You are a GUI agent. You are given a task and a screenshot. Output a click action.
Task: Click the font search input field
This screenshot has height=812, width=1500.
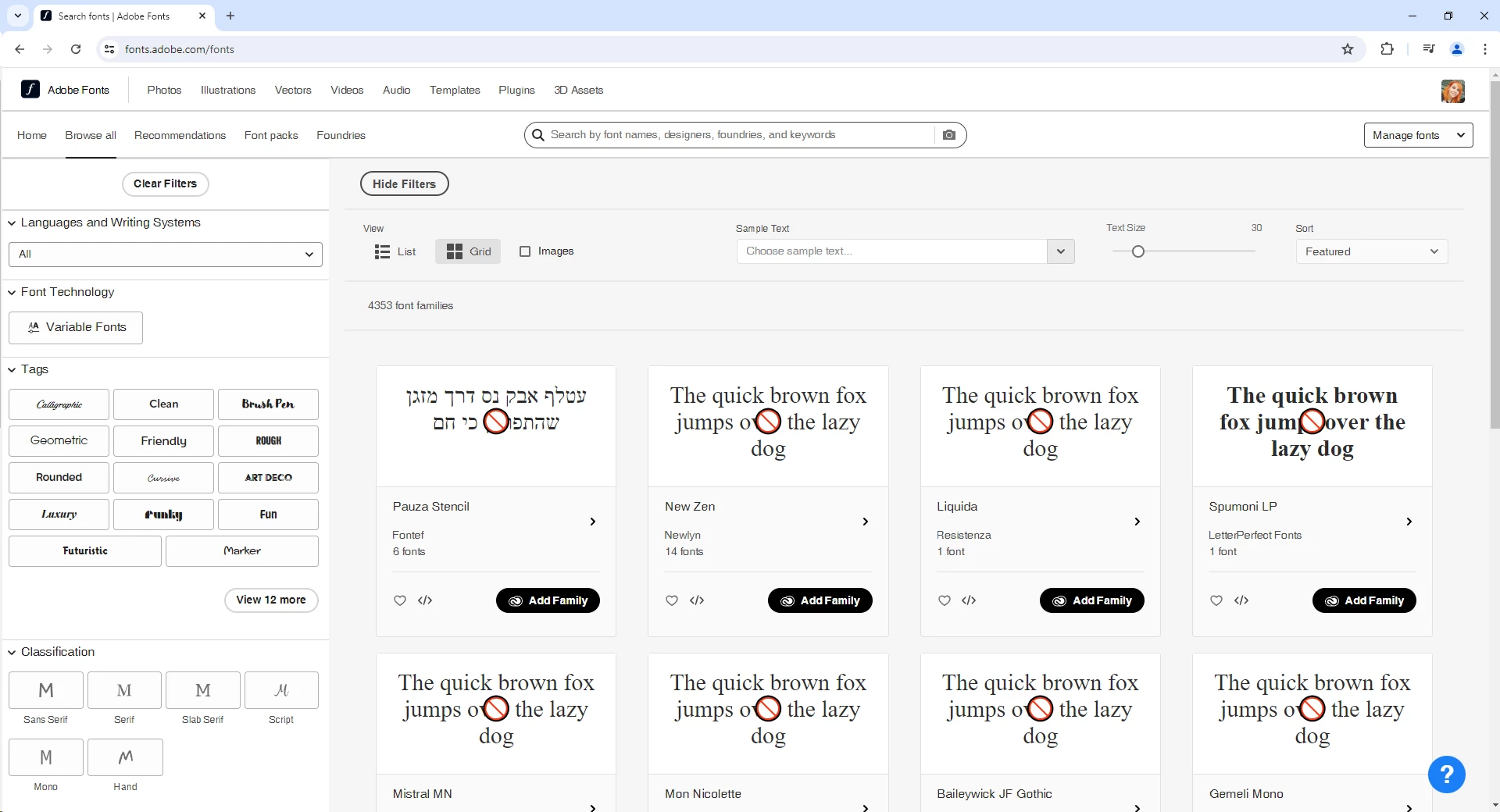[x=741, y=135]
